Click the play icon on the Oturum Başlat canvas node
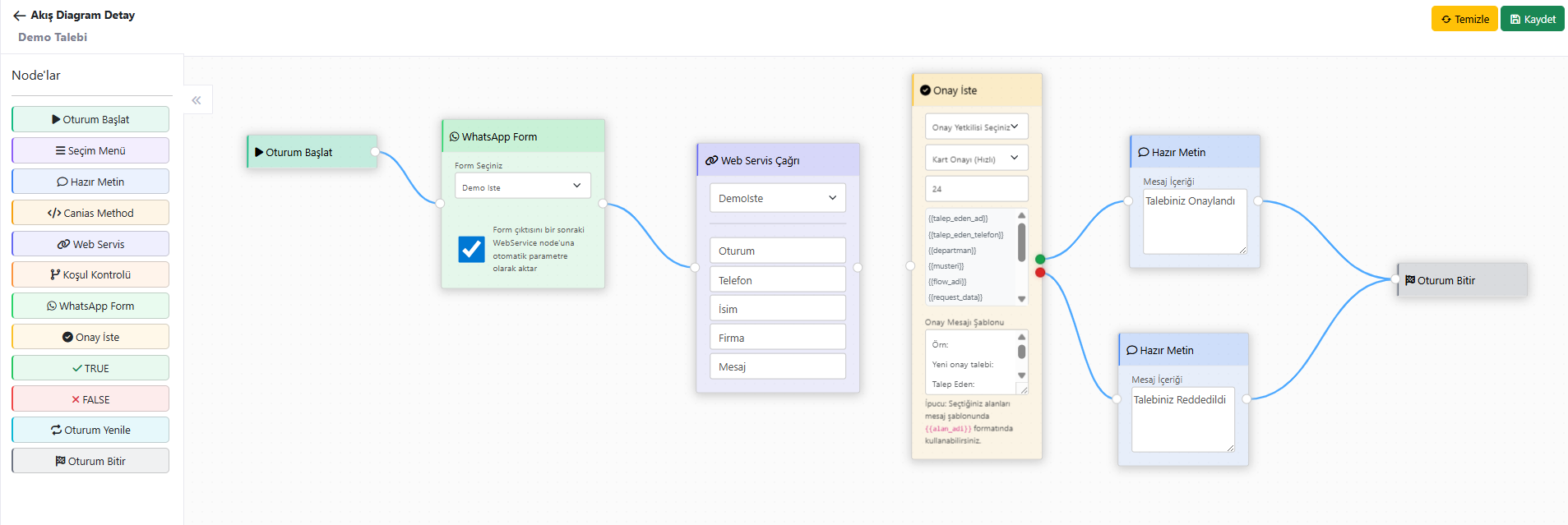1568x525 pixels. 259,153
